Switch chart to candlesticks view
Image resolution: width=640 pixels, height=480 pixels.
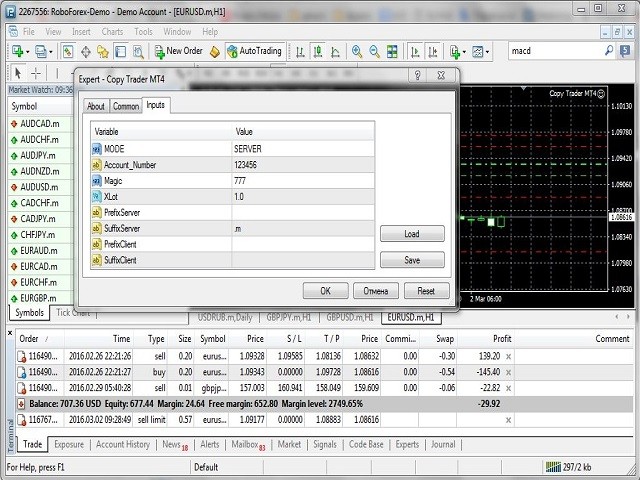point(320,51)
